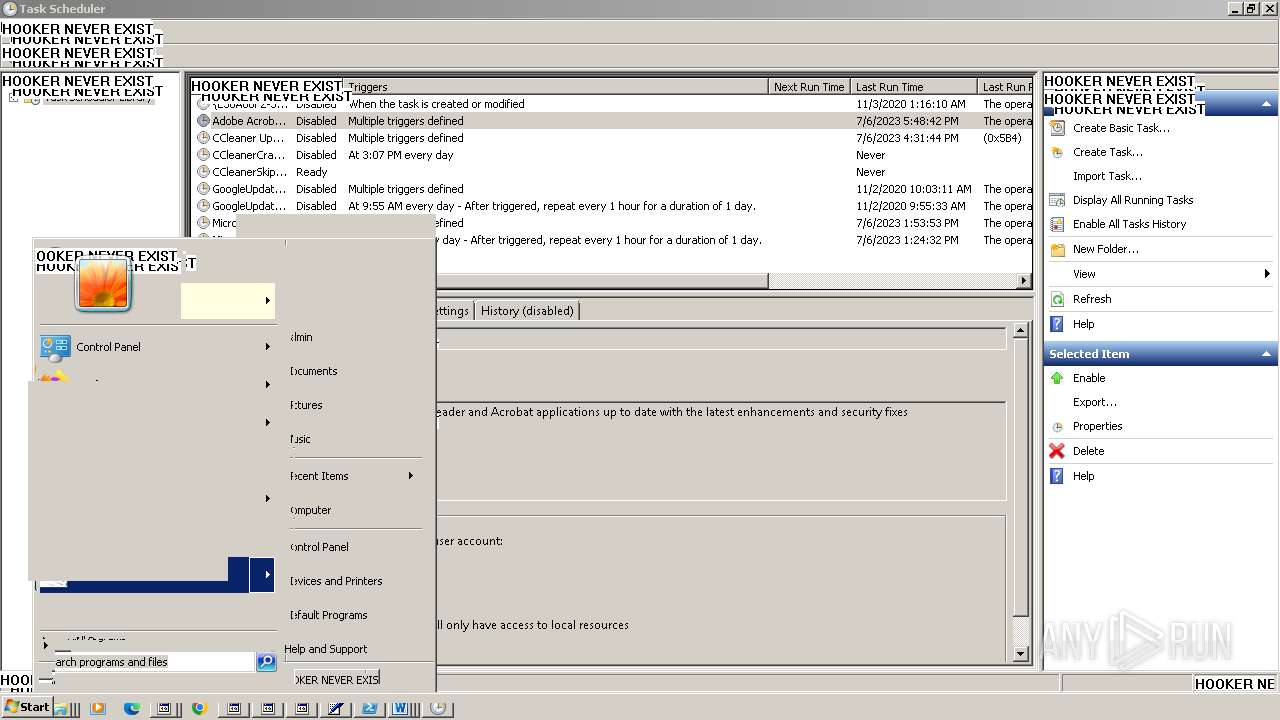This screenshot has width=1280, height=720.
Task: Open Google Chrome from the taskbar
Action: click(x=199, y=708)
